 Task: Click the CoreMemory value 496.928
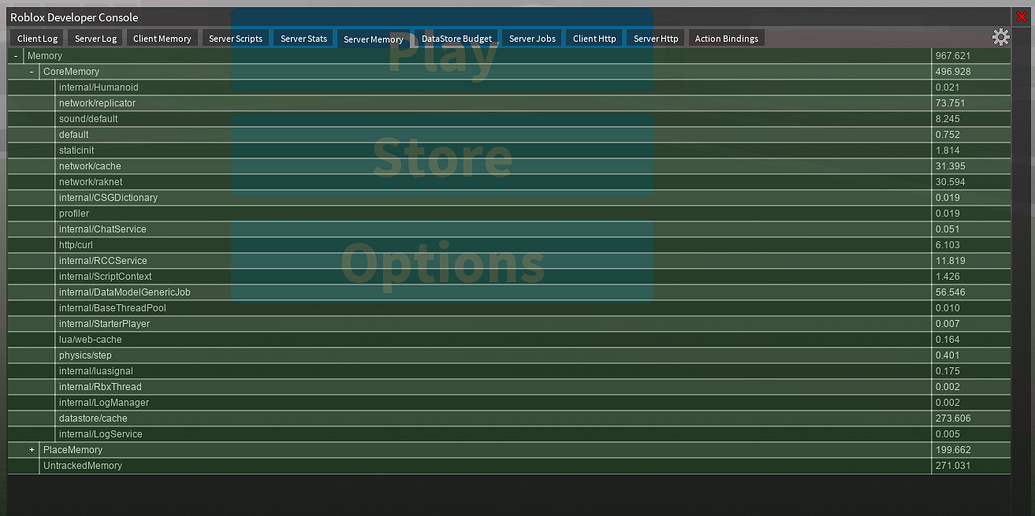(x=952, y=72)
